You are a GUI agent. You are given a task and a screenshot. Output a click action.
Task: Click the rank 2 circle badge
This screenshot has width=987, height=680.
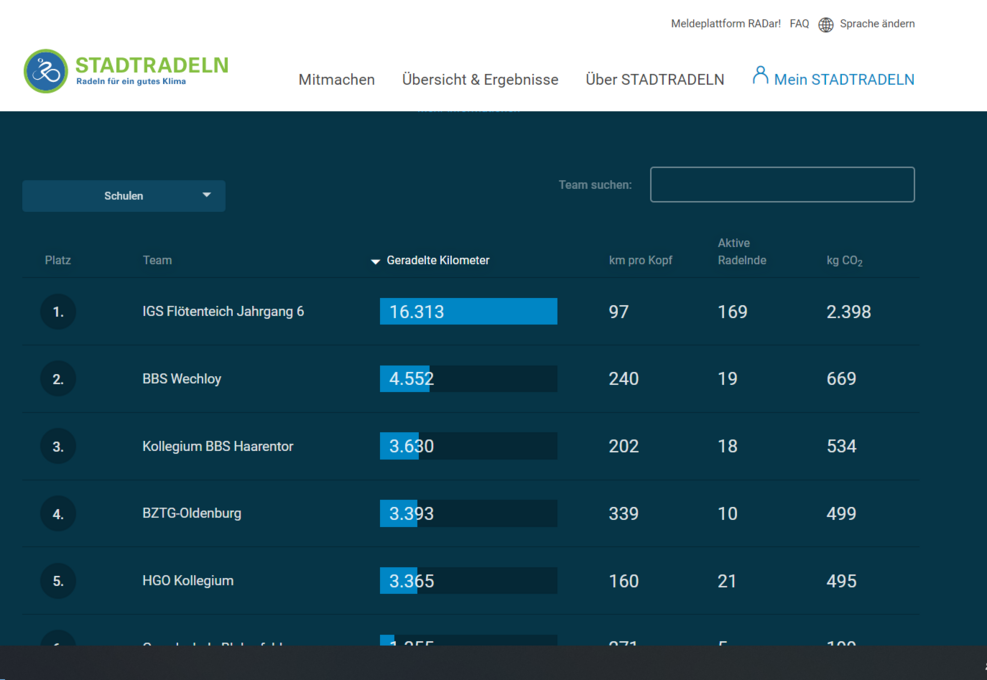click(58, 379)
